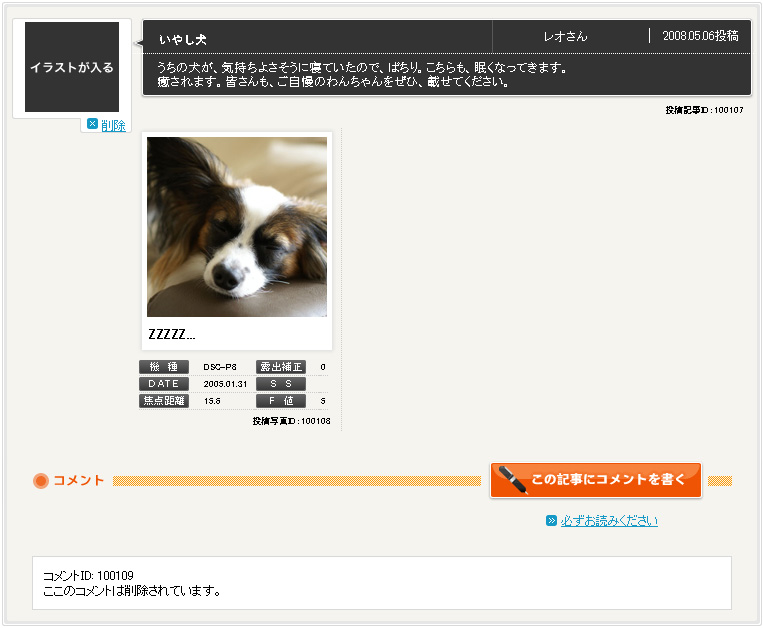The height and width of the screenshot is (628, 763).
Task: Click the 削除 delete link
Action: click(x=113, y=125)
